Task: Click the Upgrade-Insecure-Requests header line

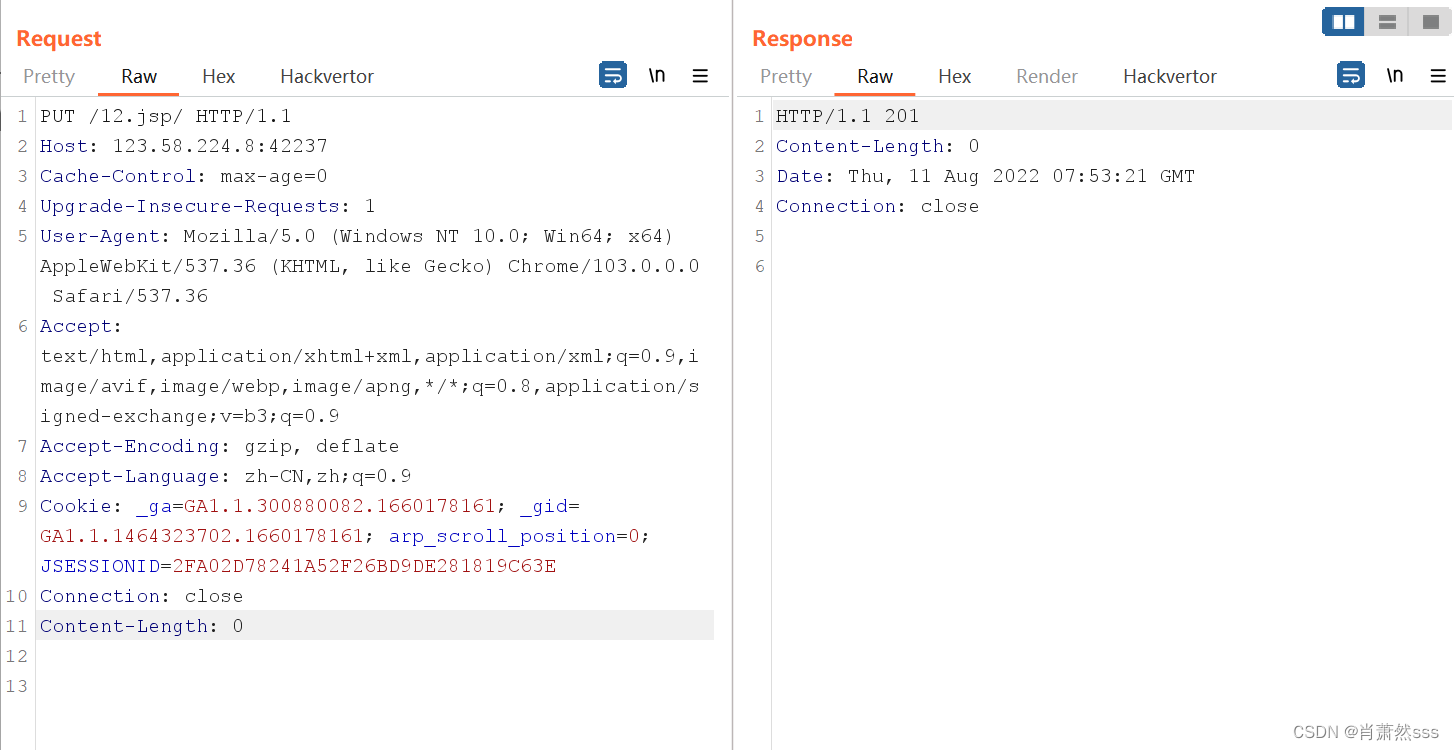Action: [208, 206]
